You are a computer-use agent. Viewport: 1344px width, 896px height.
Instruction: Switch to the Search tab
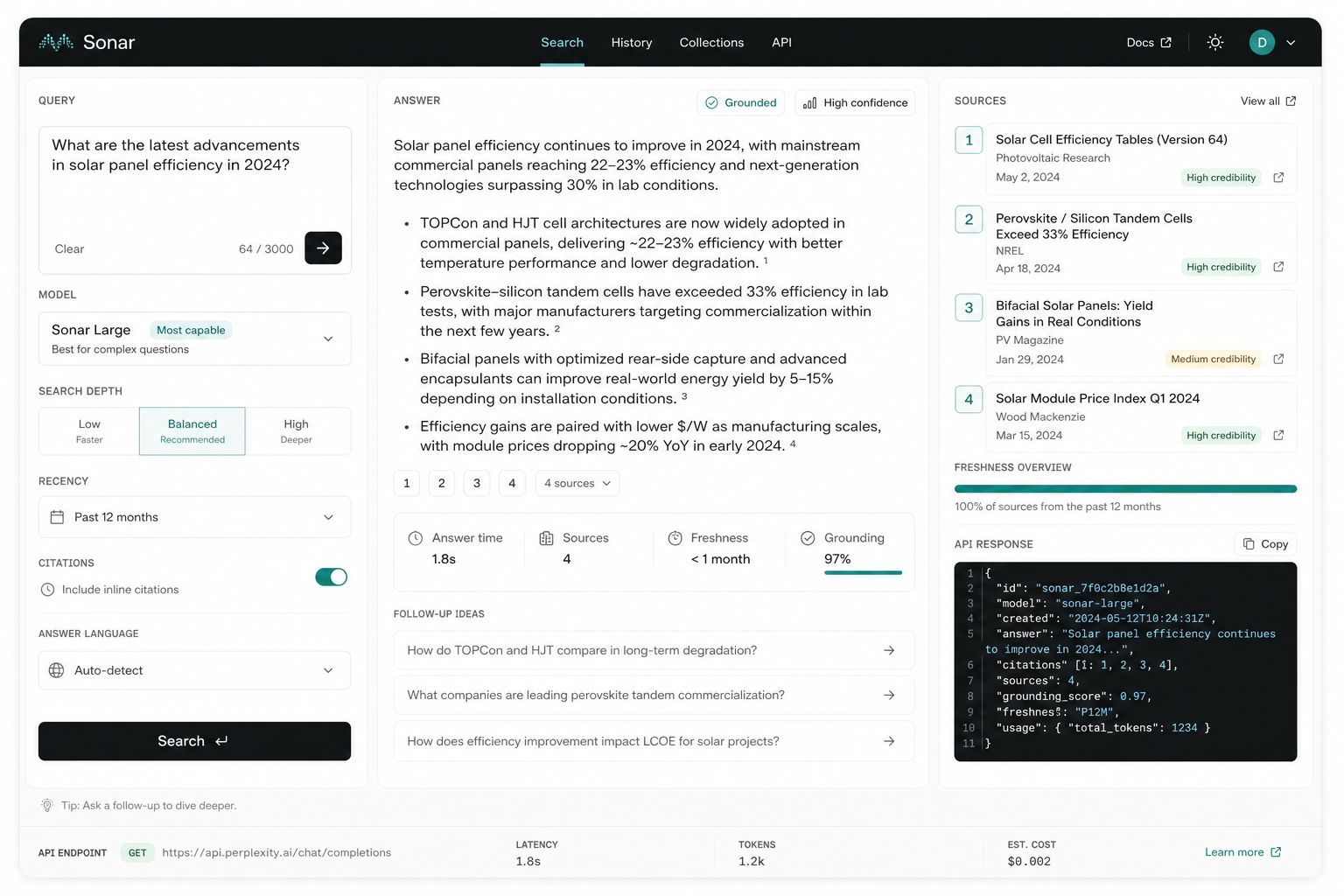coord(562,42)
